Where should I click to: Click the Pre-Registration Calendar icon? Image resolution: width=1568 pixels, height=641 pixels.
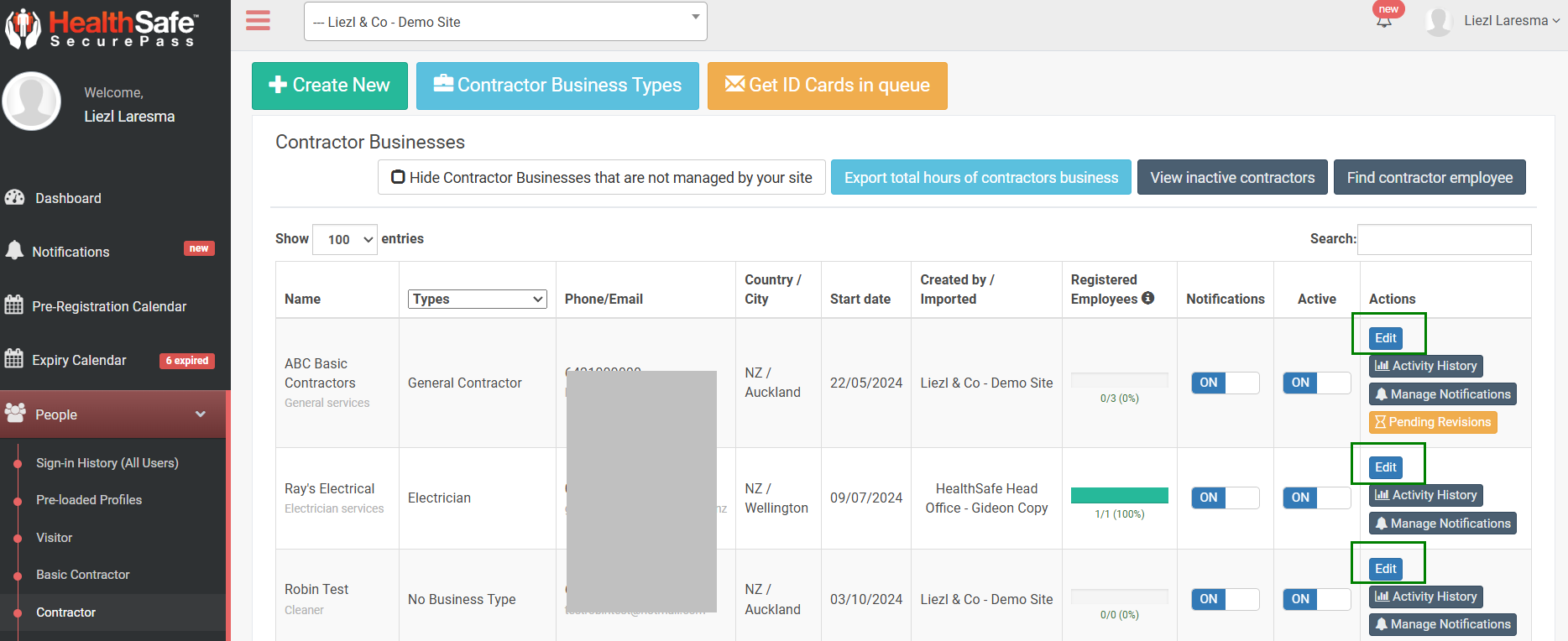pos(14,305)
